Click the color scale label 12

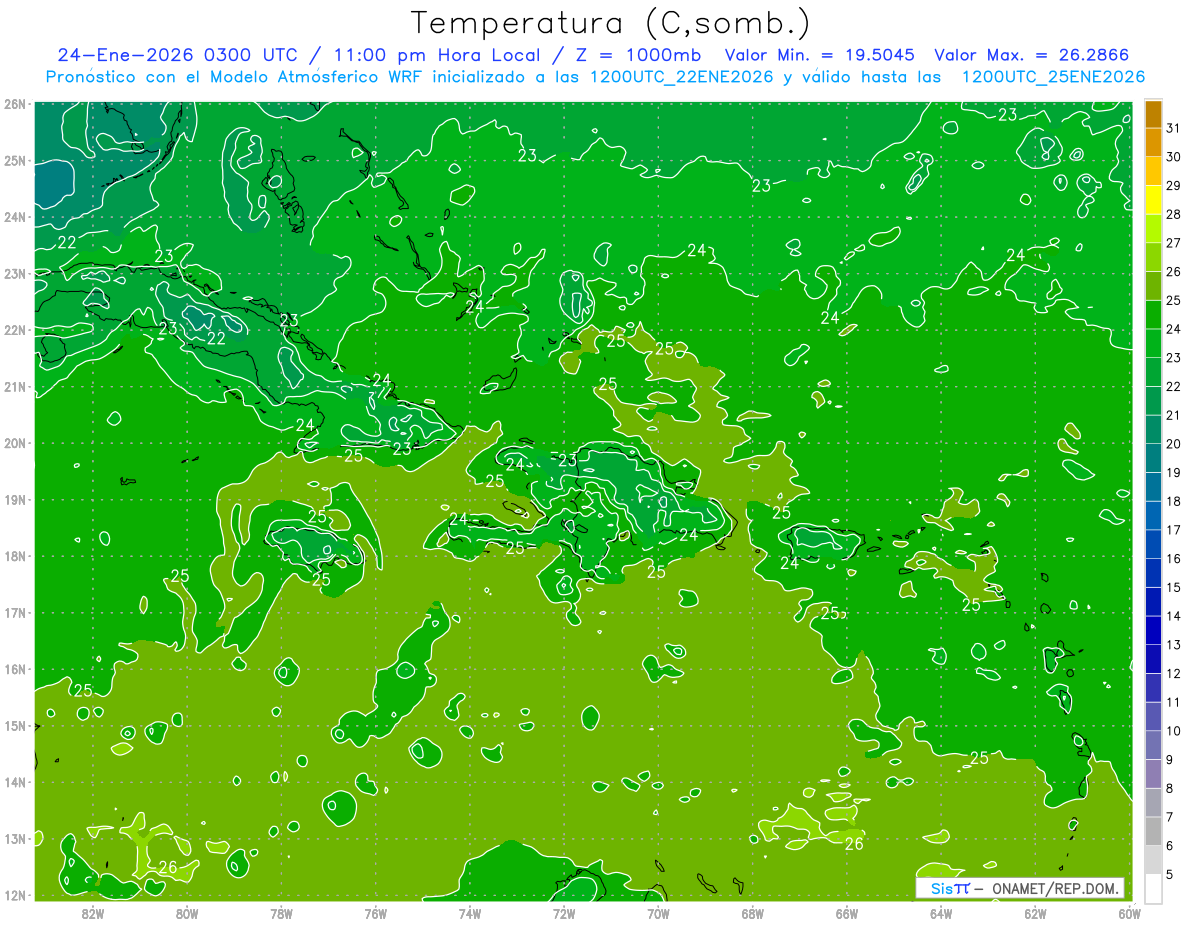1174,673
